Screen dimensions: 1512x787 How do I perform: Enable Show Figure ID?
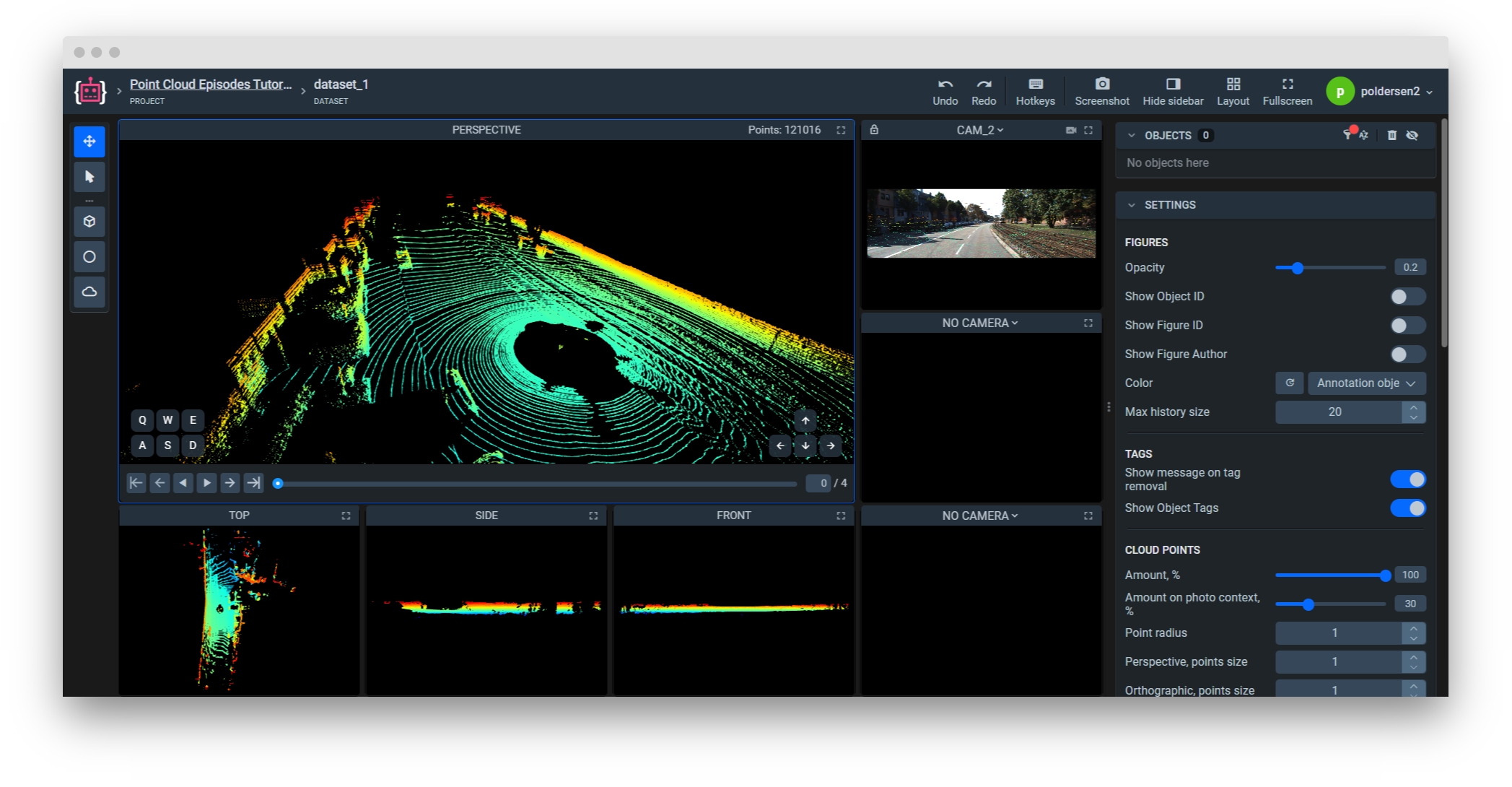click(1407, 326)
